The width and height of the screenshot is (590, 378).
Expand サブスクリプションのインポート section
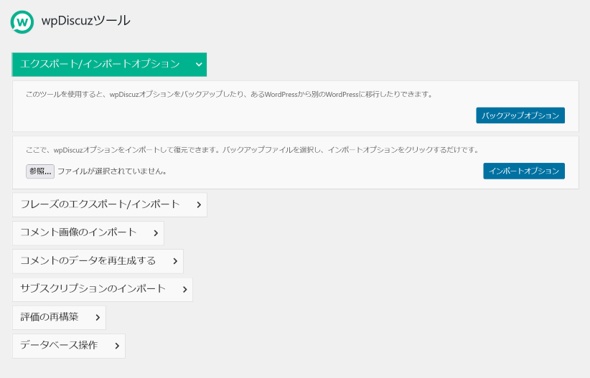pos(102,289)
